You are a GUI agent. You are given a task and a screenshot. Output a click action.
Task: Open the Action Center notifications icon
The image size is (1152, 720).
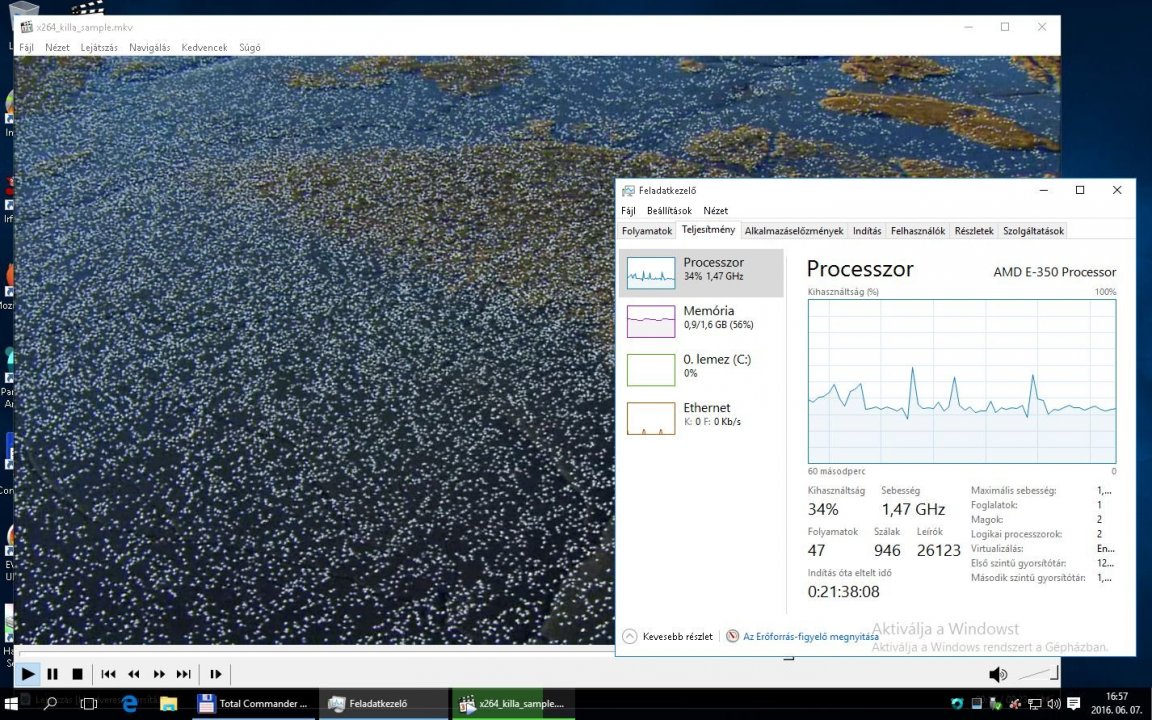1073,704
